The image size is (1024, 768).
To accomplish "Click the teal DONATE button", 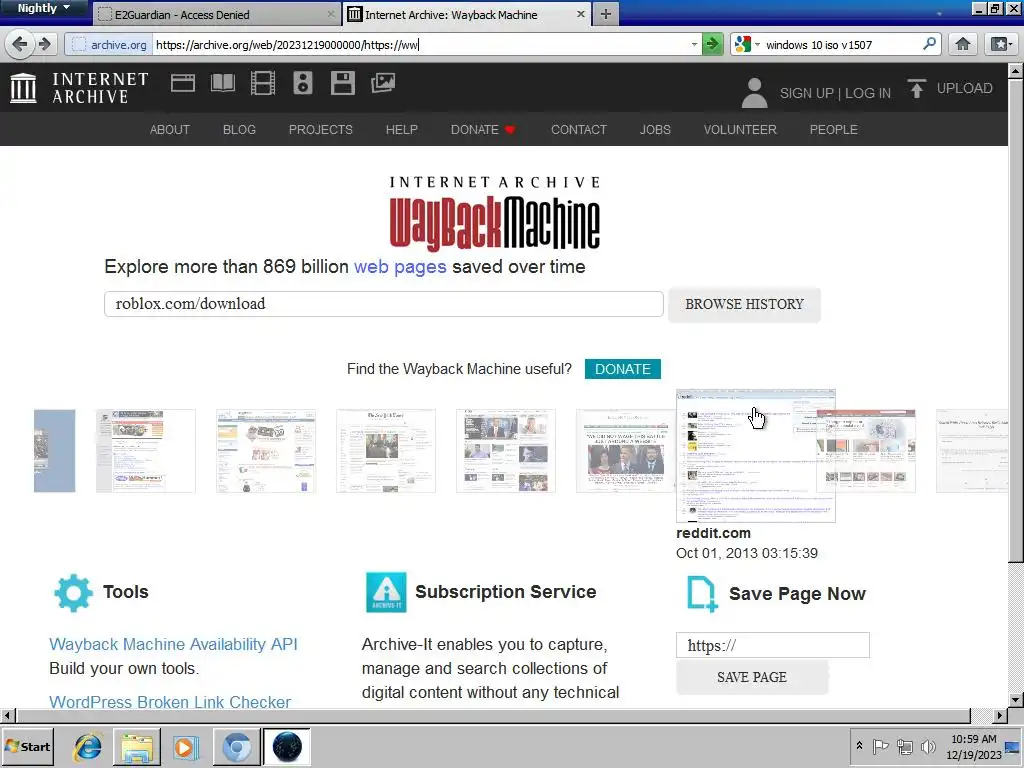I will tap(622, 369).
